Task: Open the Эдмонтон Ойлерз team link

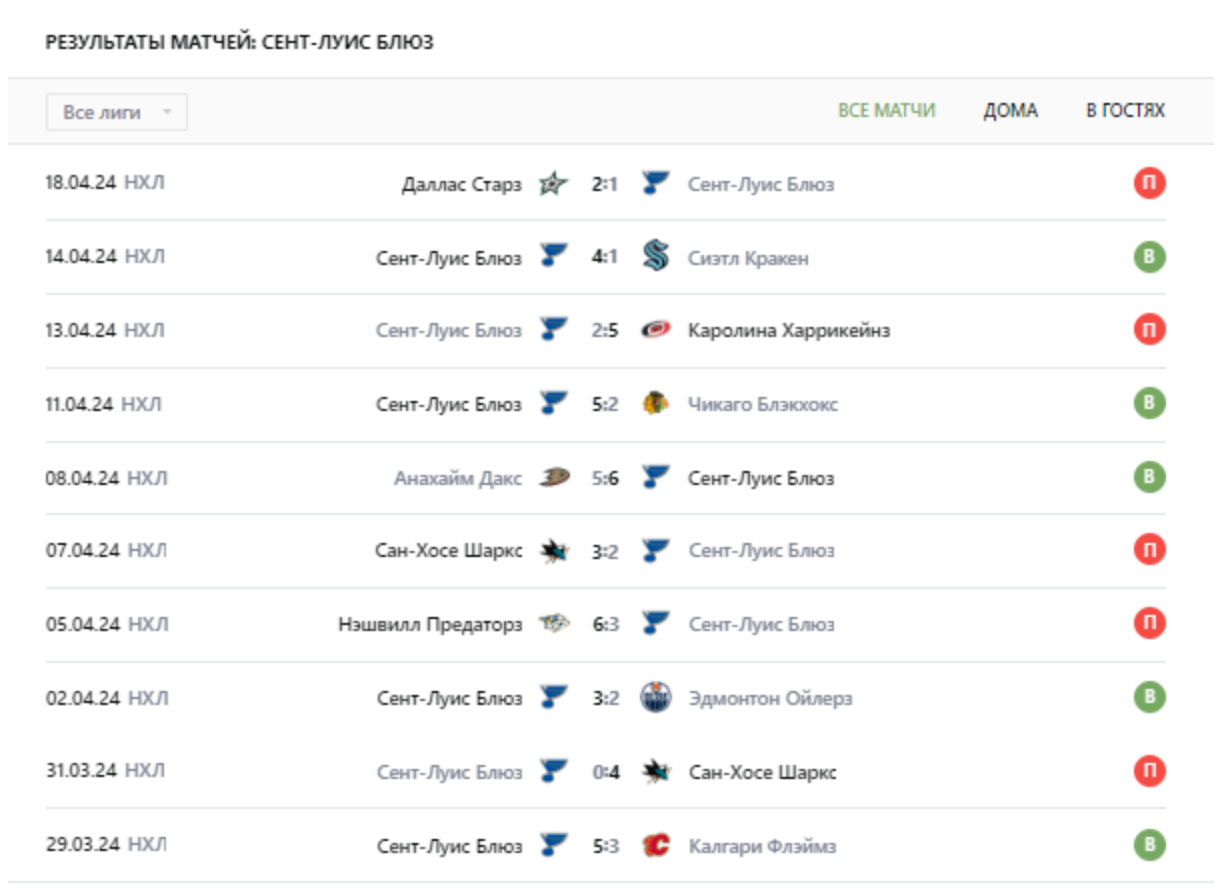Action: coord(770,698)
